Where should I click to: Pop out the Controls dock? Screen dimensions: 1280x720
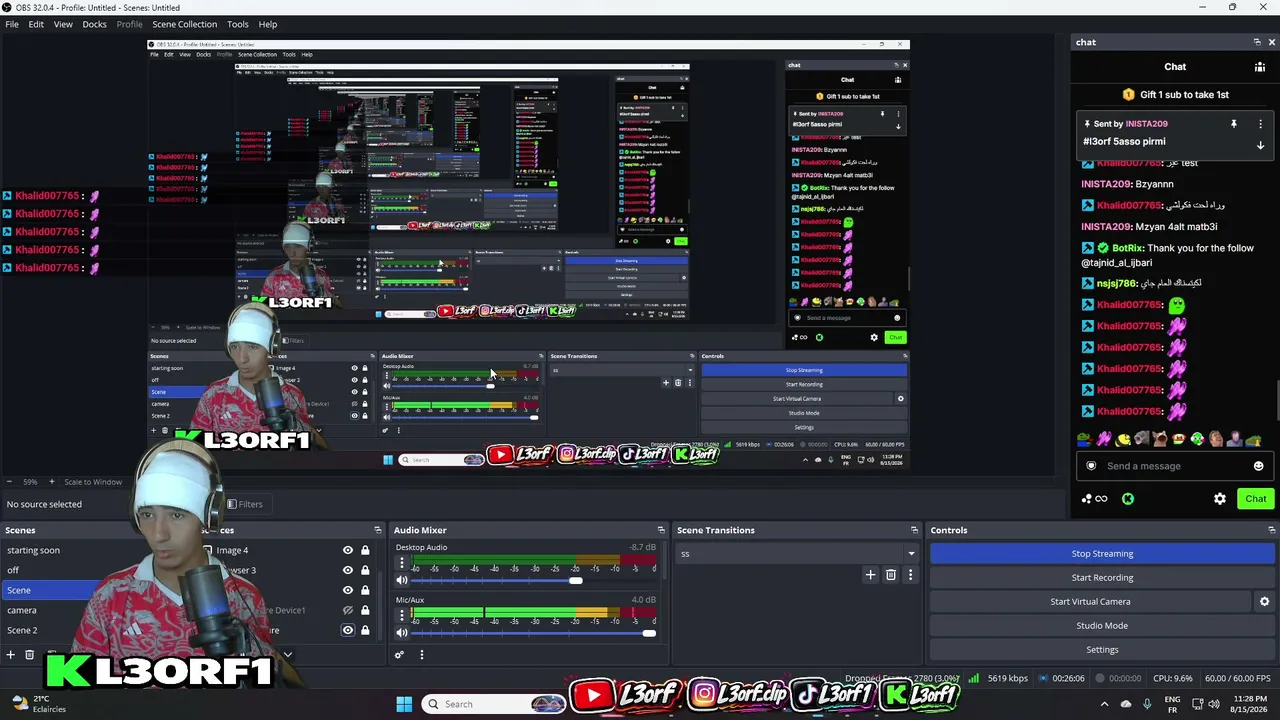[x=1272, y=530]
